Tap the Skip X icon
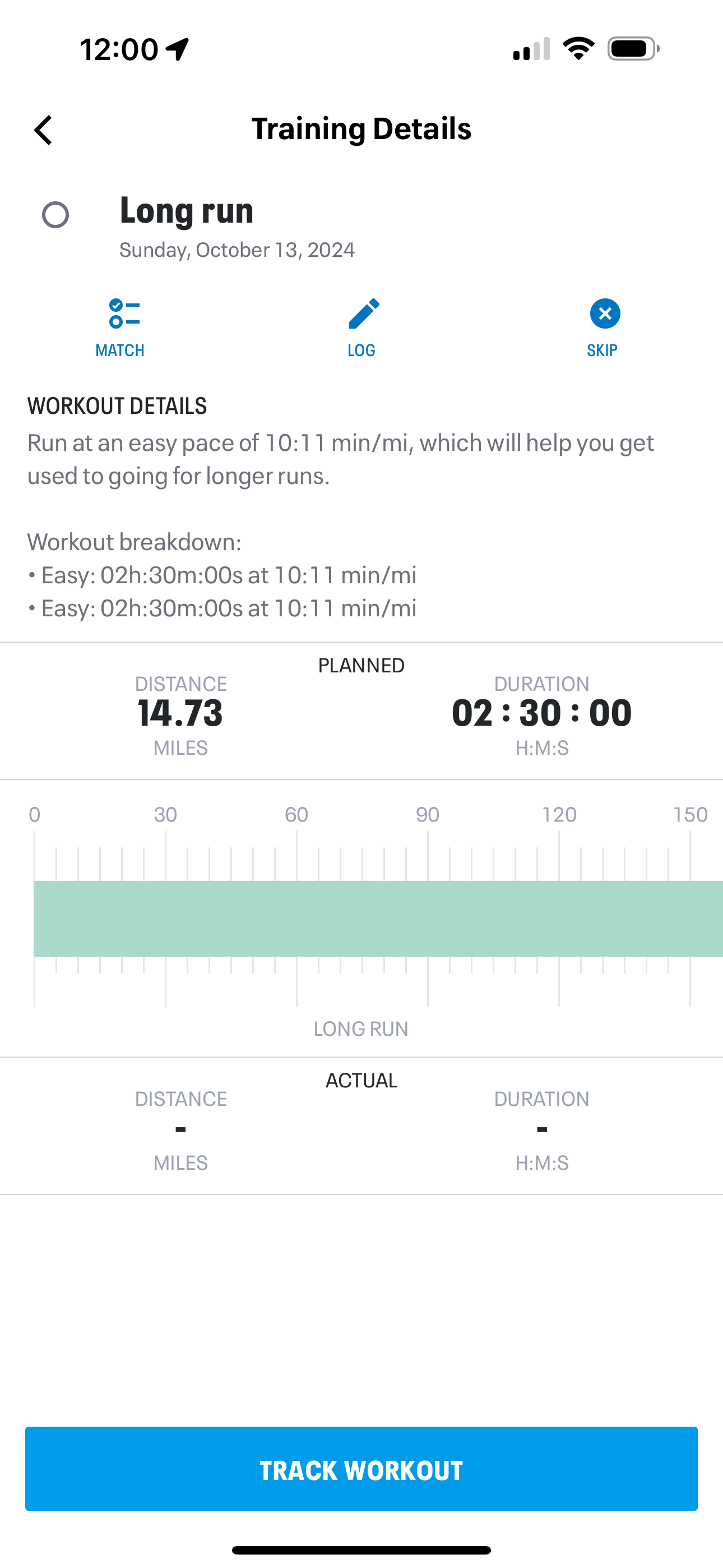 pos(604,313)
